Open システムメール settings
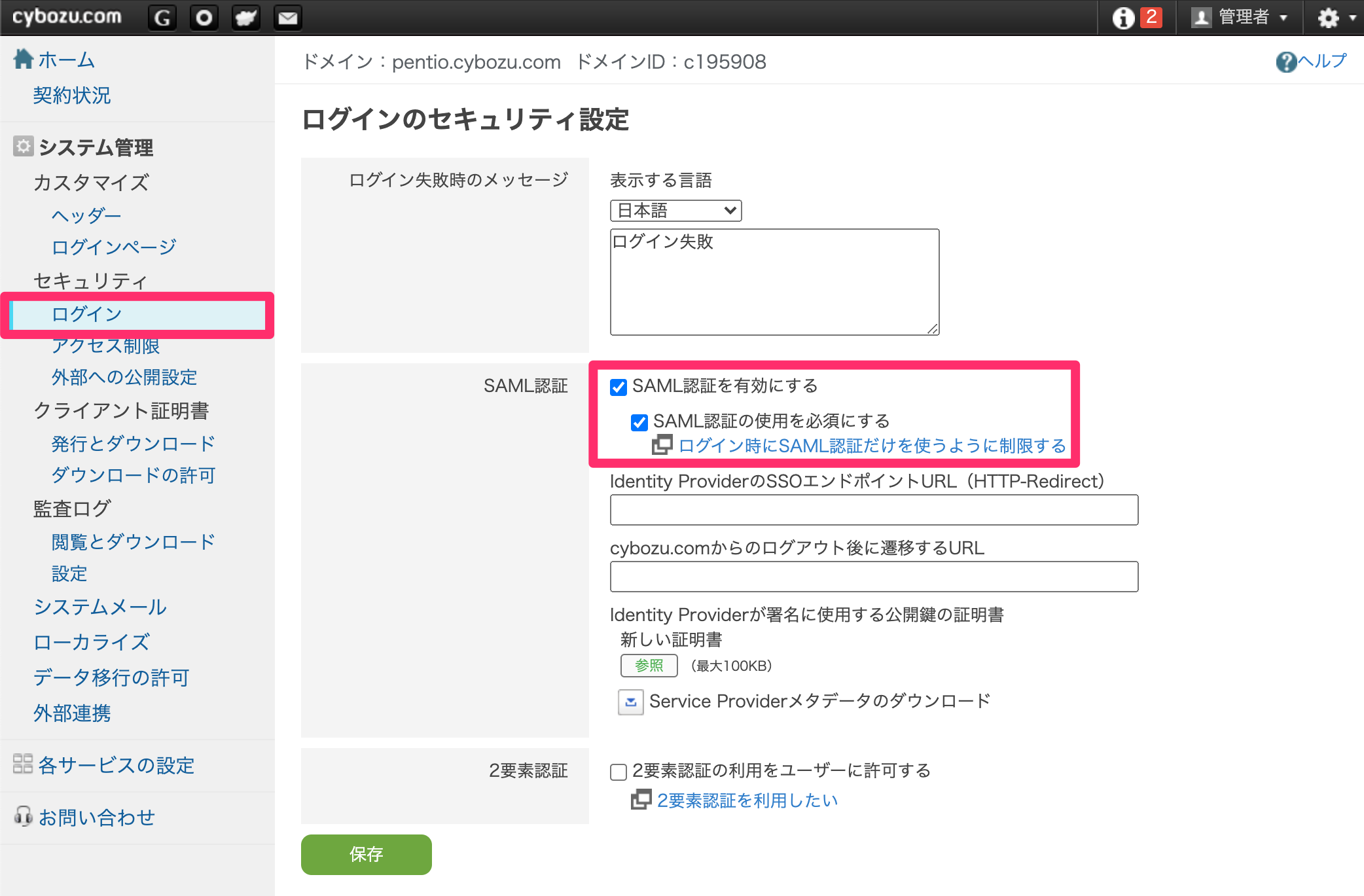The height and width of the screenshot is (896, 1364). click(x=100, y=607)
